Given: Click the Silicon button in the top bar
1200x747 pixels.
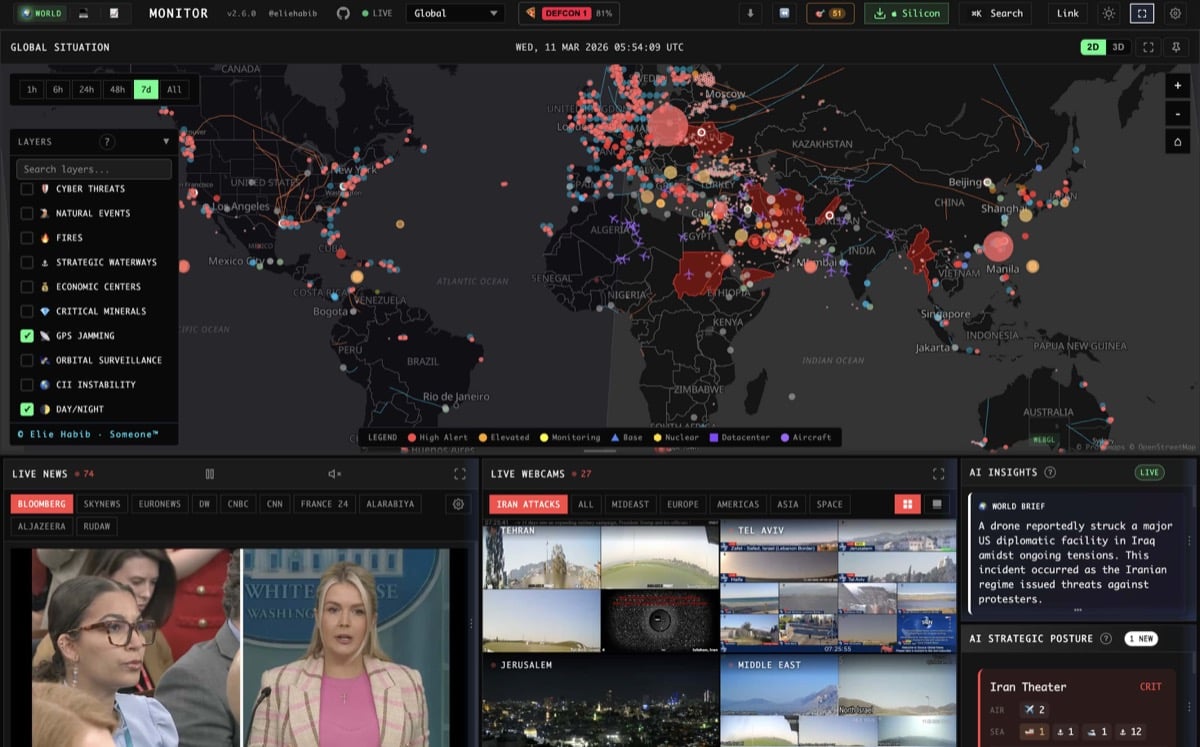Looking at the screenshot, I should click(906, 14).
